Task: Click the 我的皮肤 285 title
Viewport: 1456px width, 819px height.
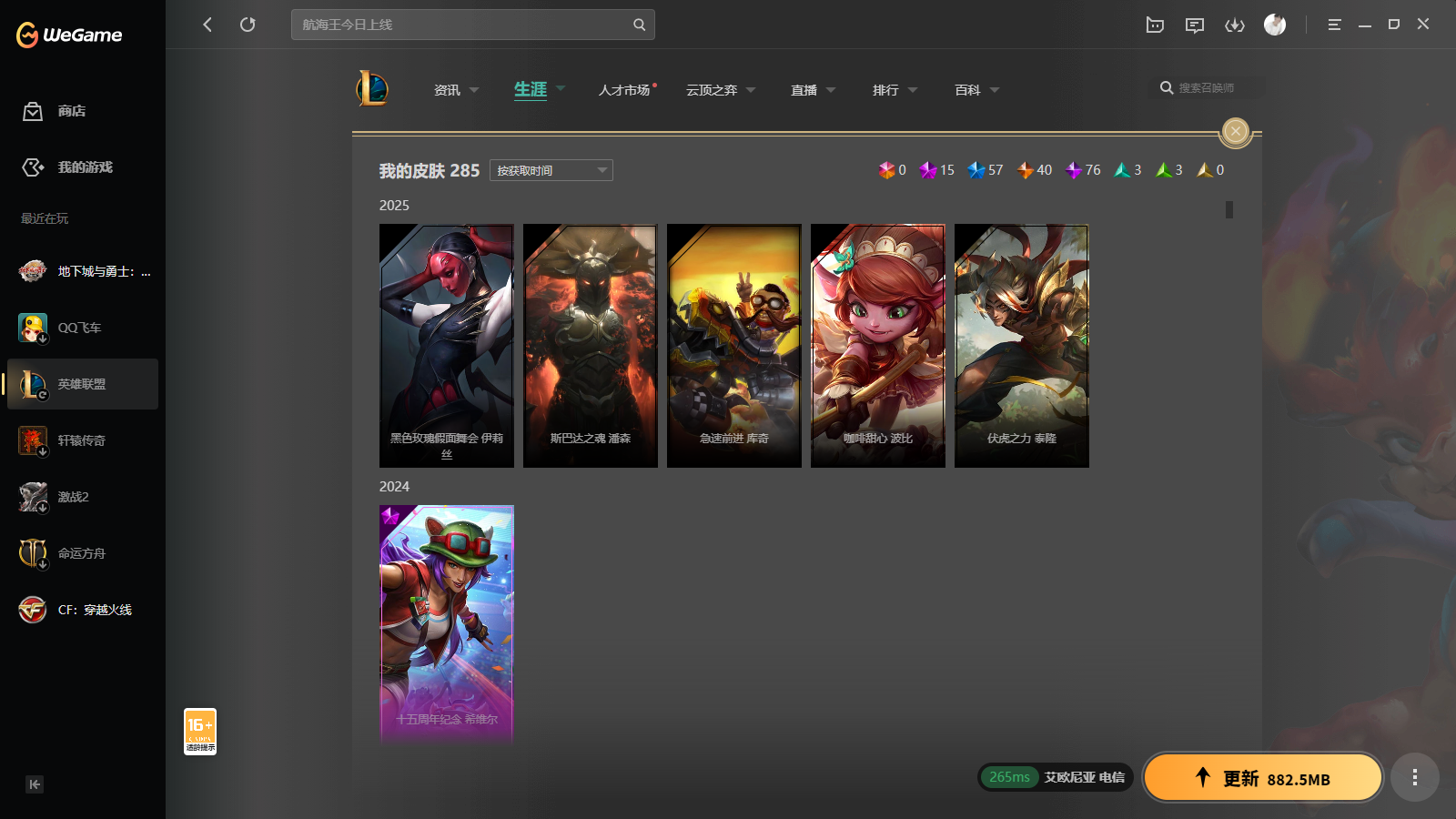Action: (x=430, y=171)
